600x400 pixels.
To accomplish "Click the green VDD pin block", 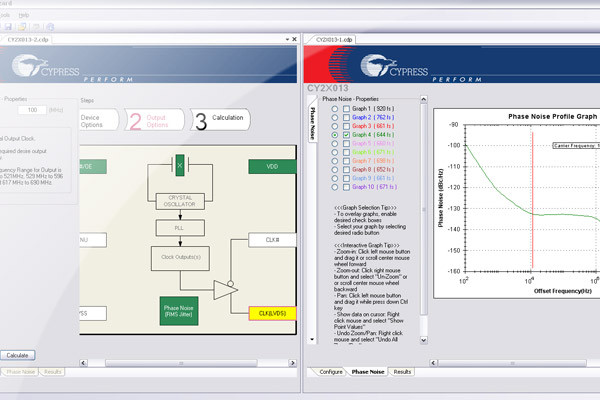I will tap(272, 167).
